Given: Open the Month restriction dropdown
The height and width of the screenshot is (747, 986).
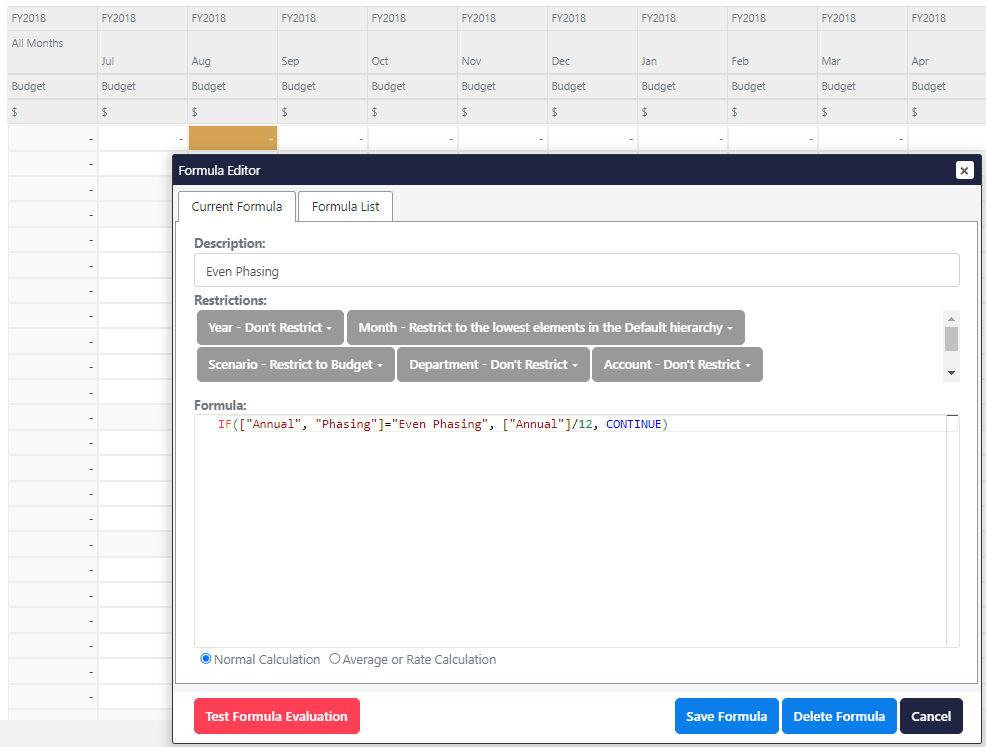Looking at the screenshot, I should point(545,327).
